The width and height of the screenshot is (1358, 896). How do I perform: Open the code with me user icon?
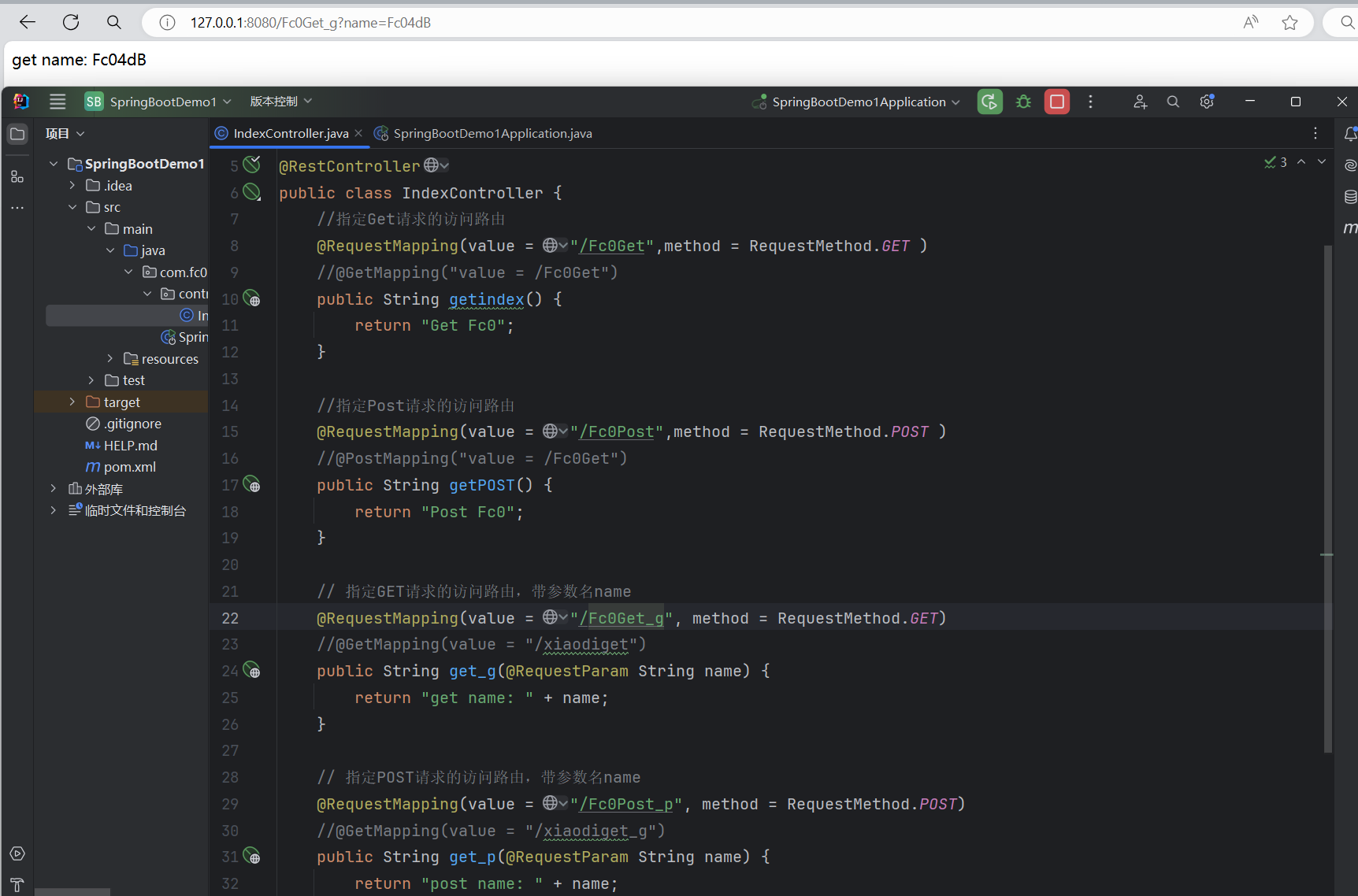(x=1140, y=102)
